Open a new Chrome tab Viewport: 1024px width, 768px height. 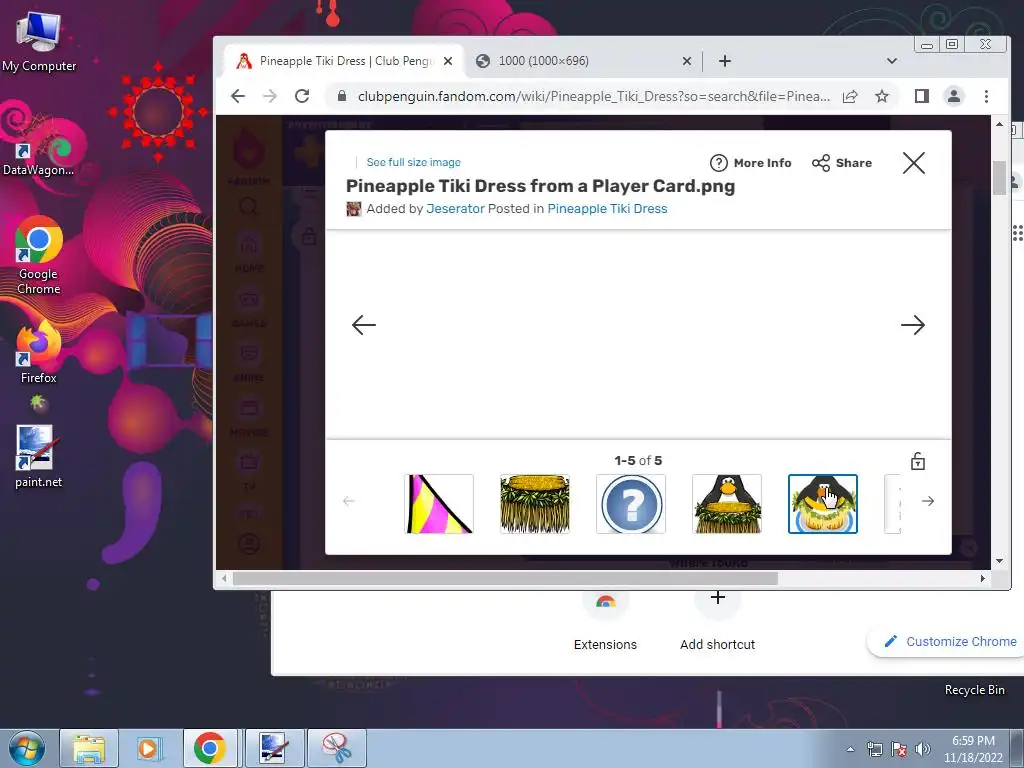(724, 61)
